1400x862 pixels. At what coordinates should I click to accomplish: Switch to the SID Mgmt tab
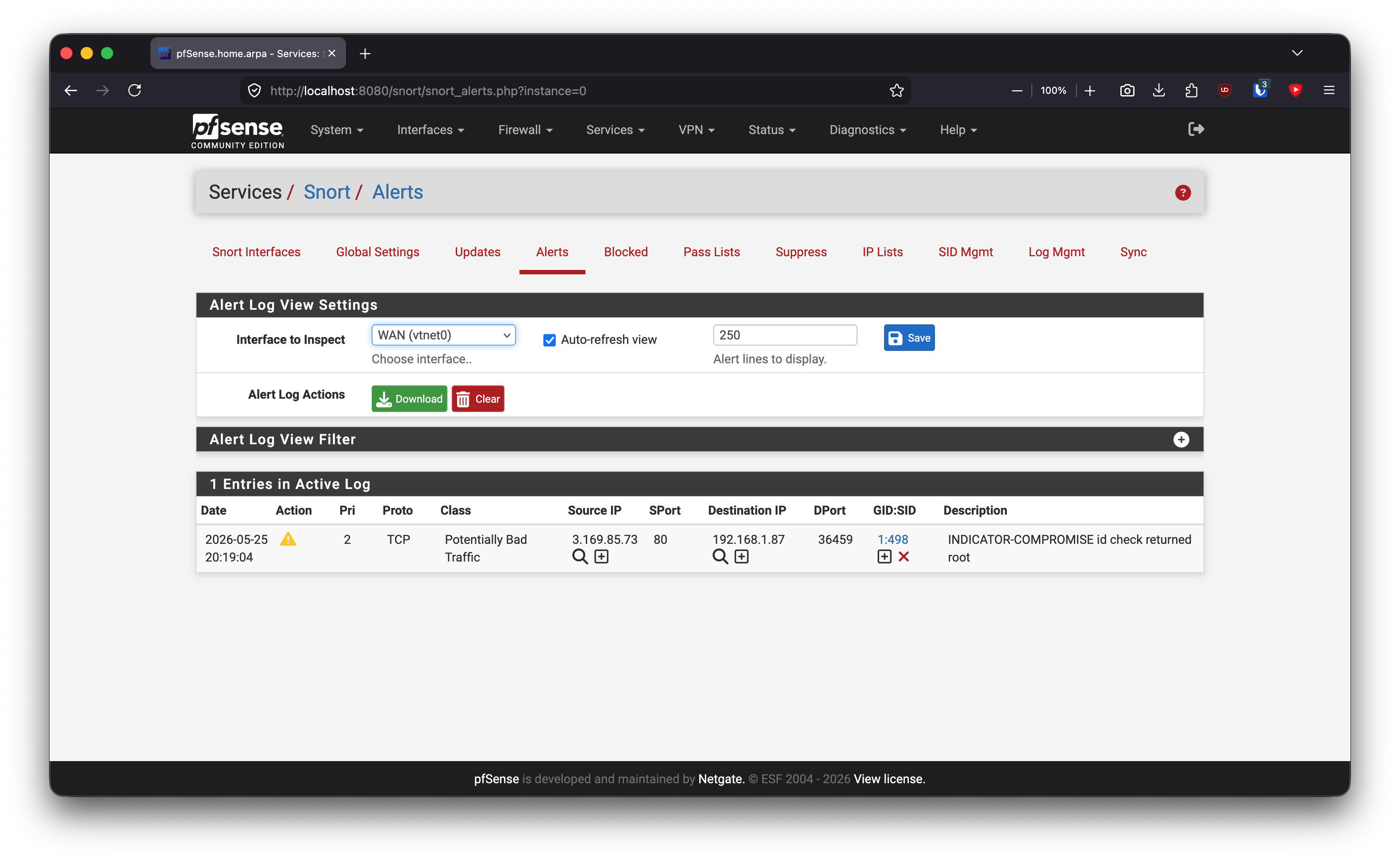(x=965, y=252)
